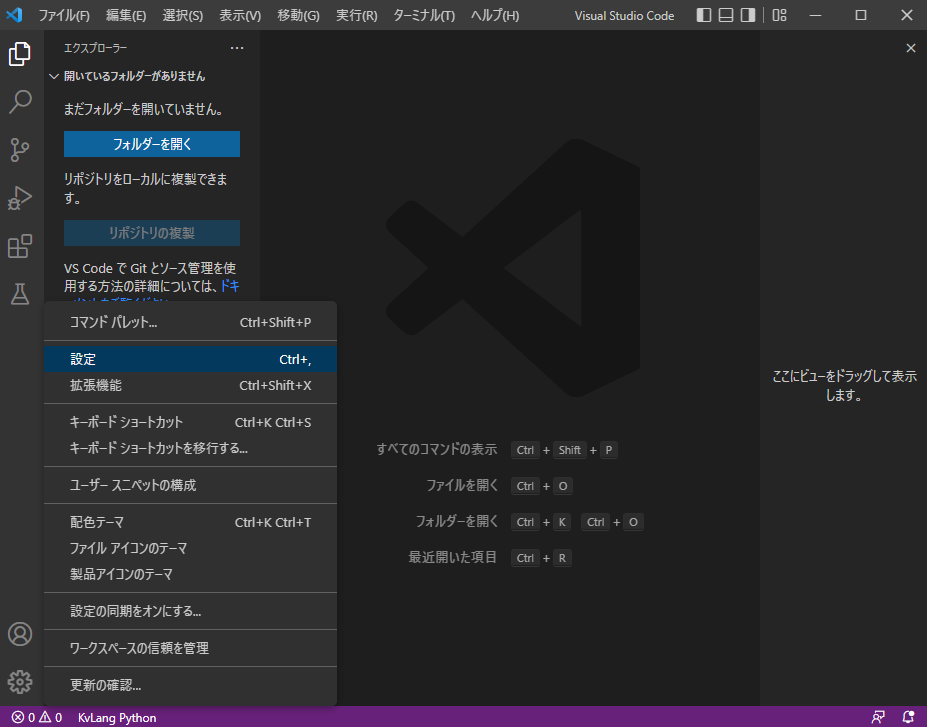Viewport: 927px width, 727px height.
Task: Follow the ドキュメント link text
Action: (x=229, y=286)
